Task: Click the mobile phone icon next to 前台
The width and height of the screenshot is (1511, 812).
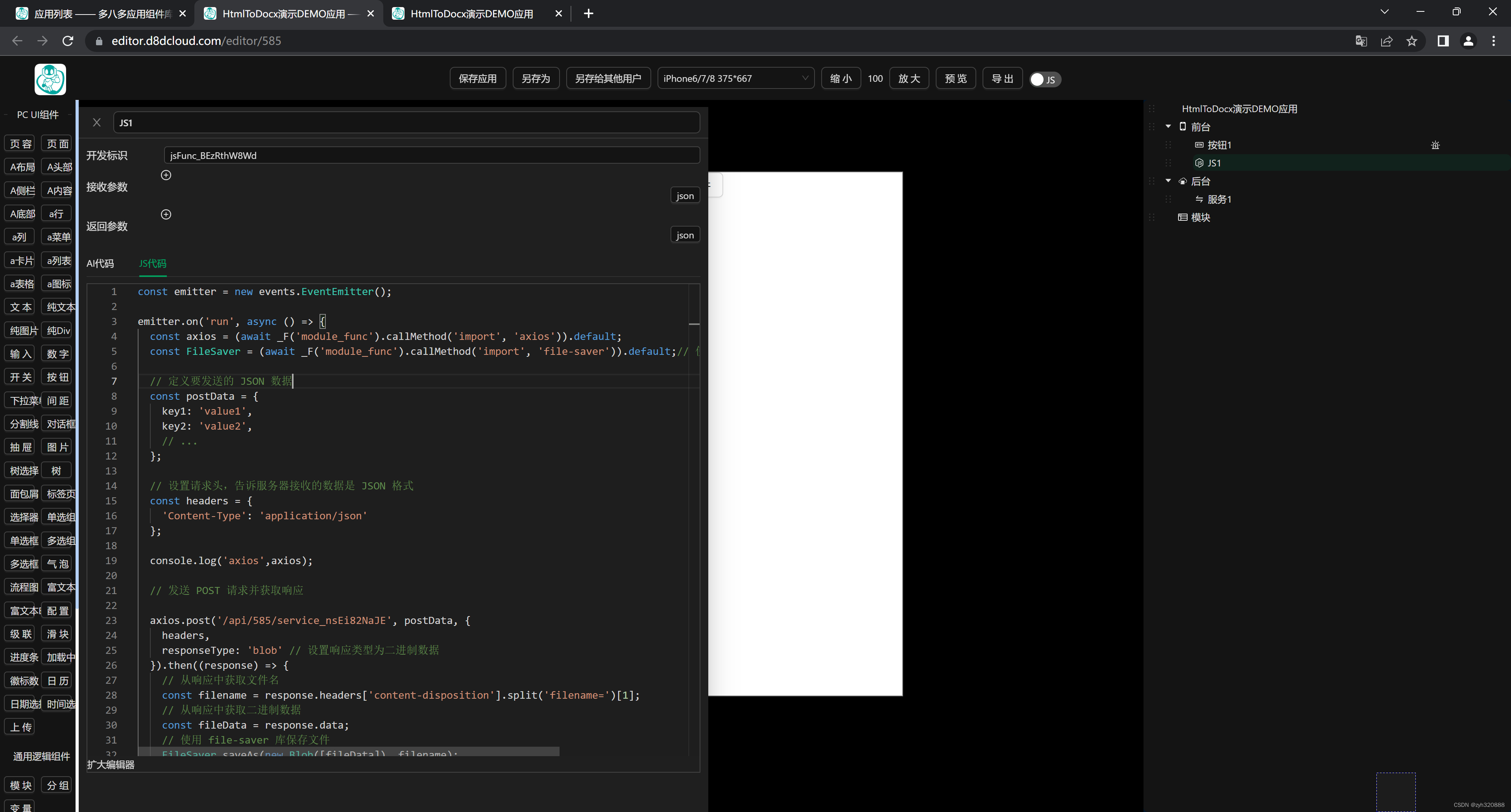Action: click(1182, 126)
